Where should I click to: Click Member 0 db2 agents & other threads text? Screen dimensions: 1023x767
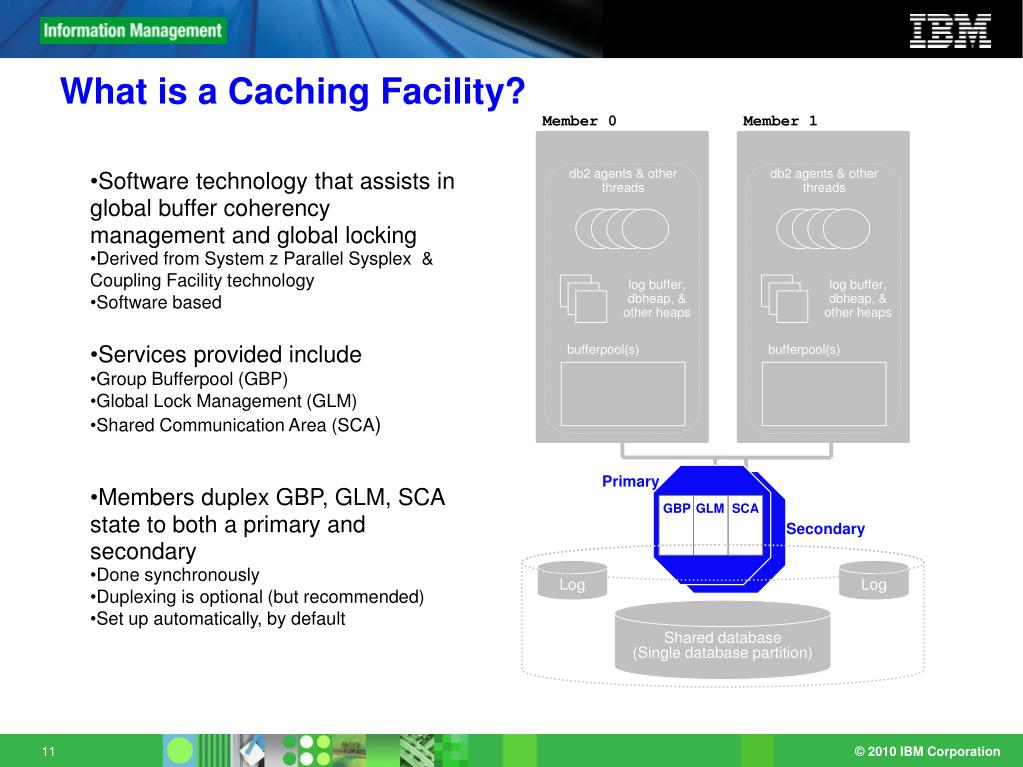(622, 181)
